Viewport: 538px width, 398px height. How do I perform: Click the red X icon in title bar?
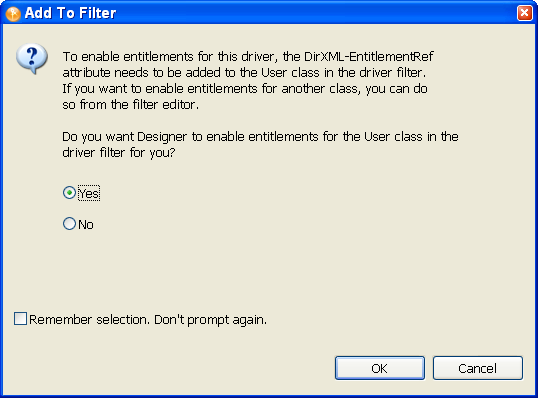(525, 13)
